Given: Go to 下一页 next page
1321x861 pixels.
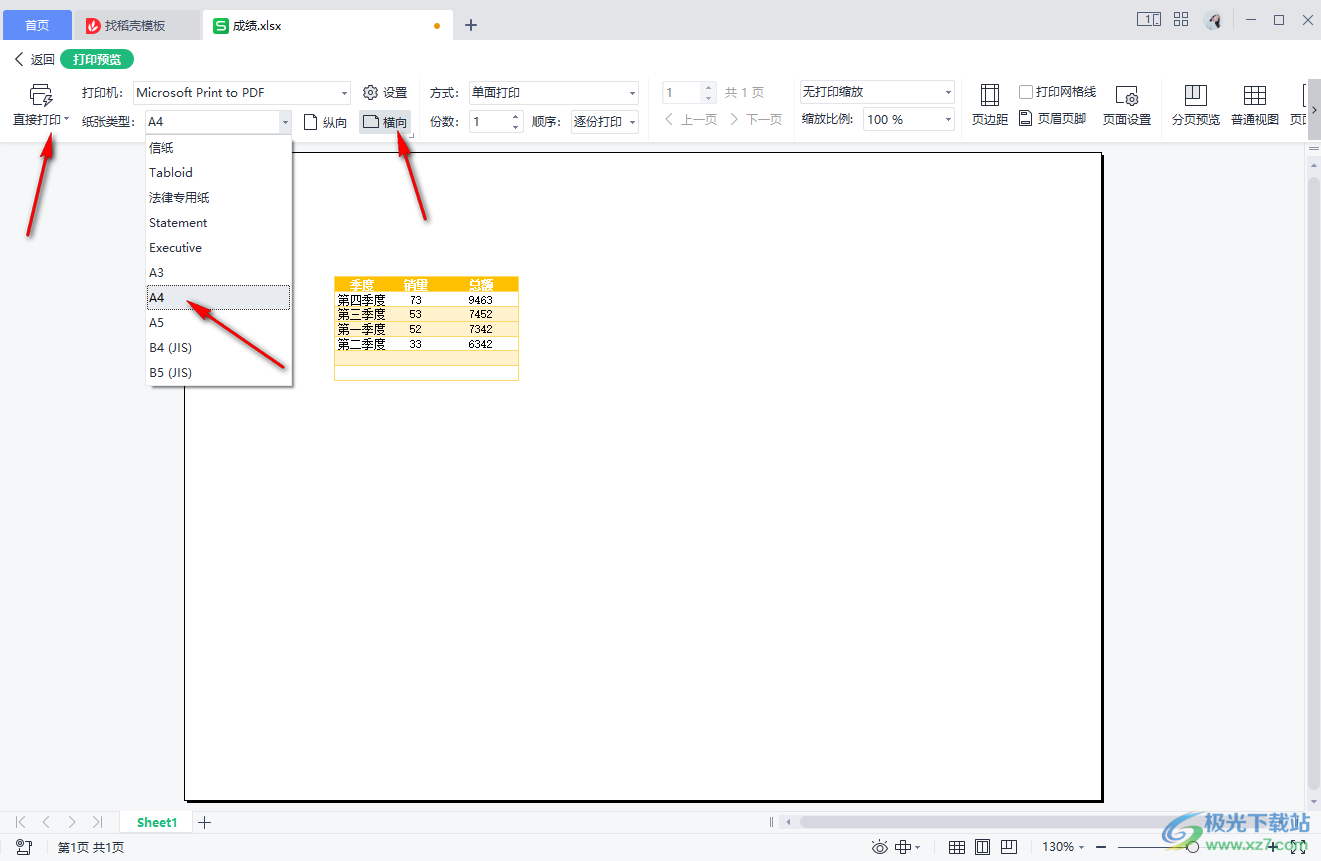Looking at the screenshot, I should [x=755, y=120].
